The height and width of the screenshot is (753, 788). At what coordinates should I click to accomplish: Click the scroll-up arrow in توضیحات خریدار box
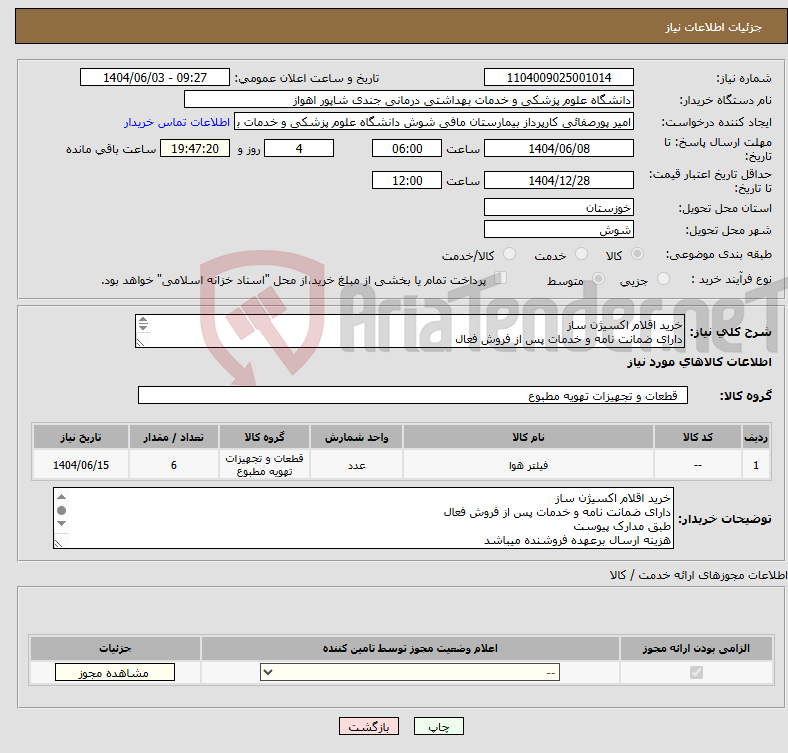(x=61, y=496)
